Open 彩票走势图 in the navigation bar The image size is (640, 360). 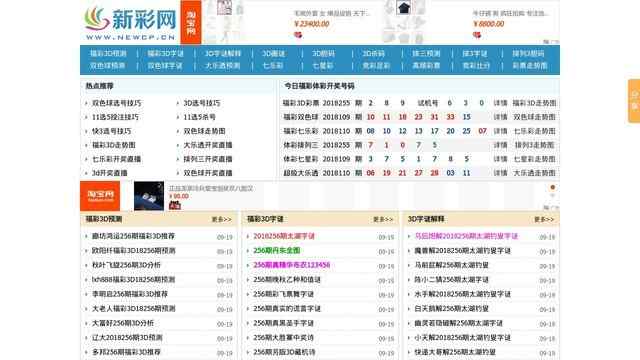tap(530, 65)
